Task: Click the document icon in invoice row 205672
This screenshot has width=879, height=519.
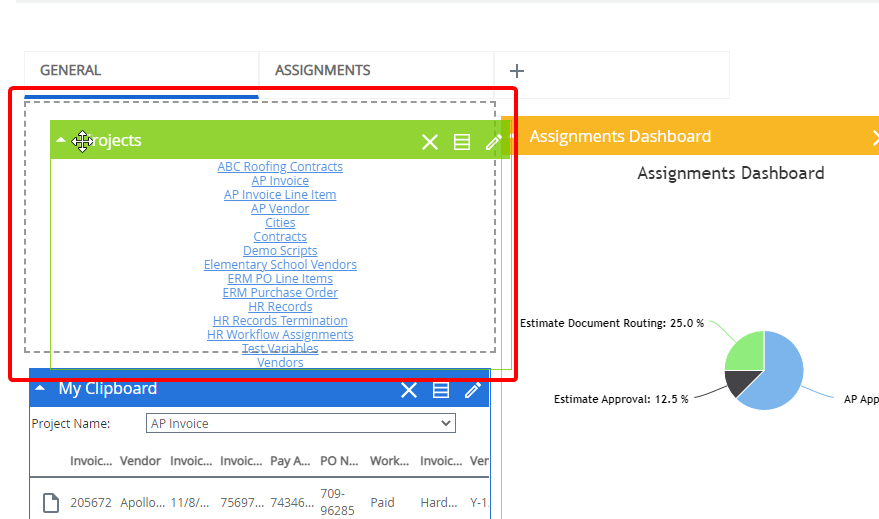Action: [50, 503]
